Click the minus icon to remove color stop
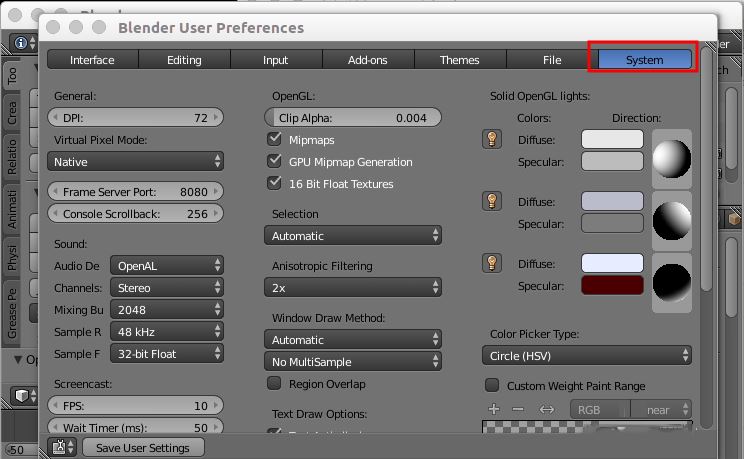The width and height of the screenshot is (744, 459). pos(518,409)
